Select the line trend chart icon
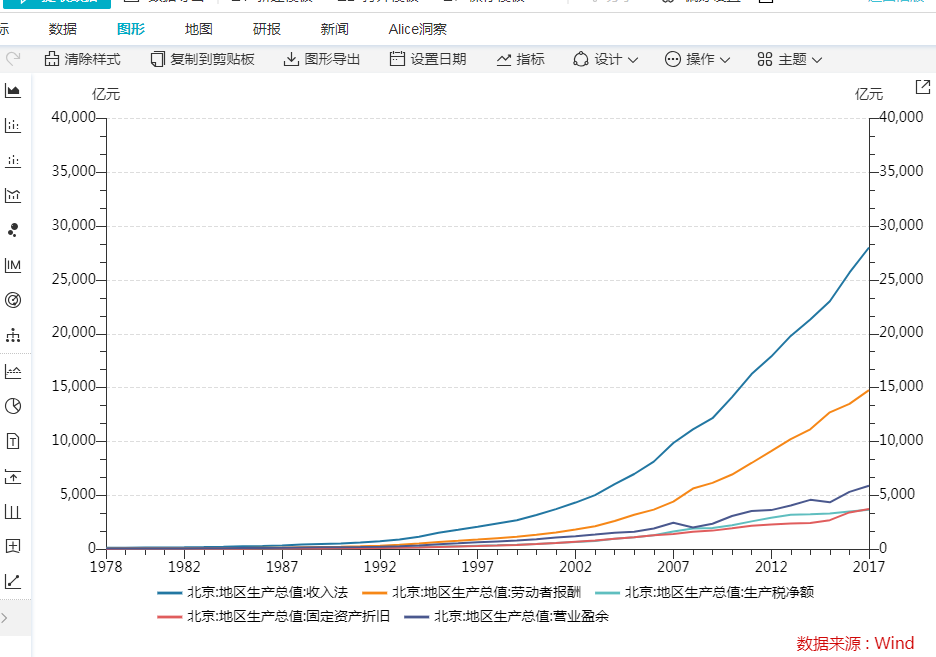The width and height of the screenshot is (936, 657). pos(13,581)
